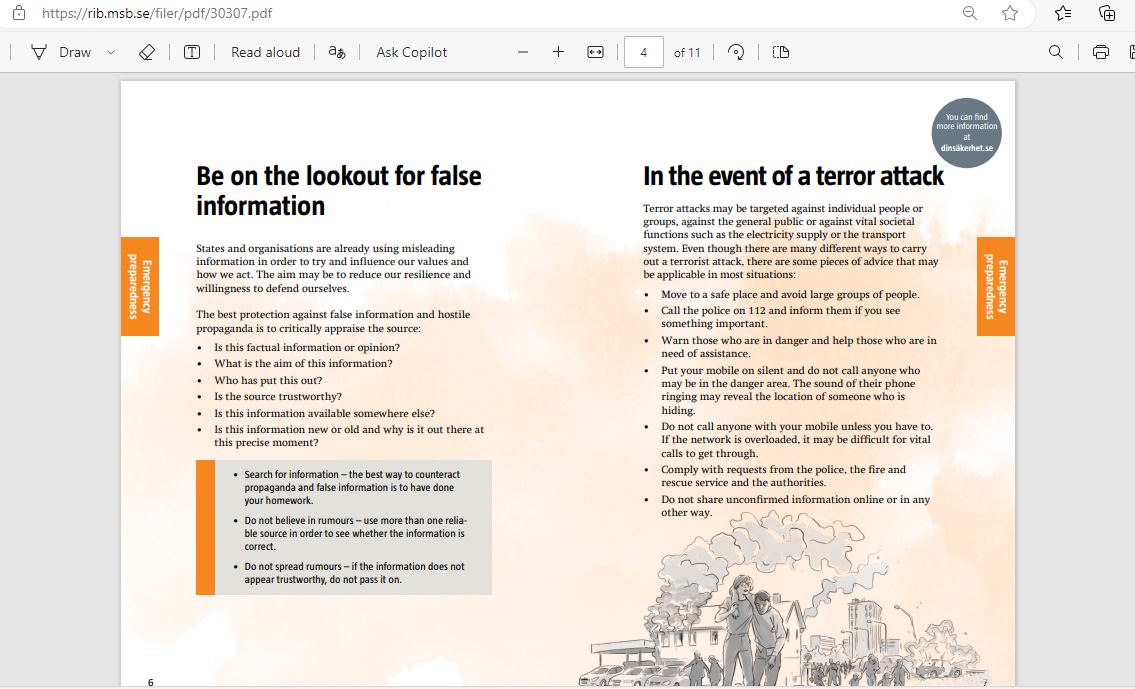Activate the Add text tool
This screenshot has height=689, width=1135.
pyautogui.click(x=192, y=52)
